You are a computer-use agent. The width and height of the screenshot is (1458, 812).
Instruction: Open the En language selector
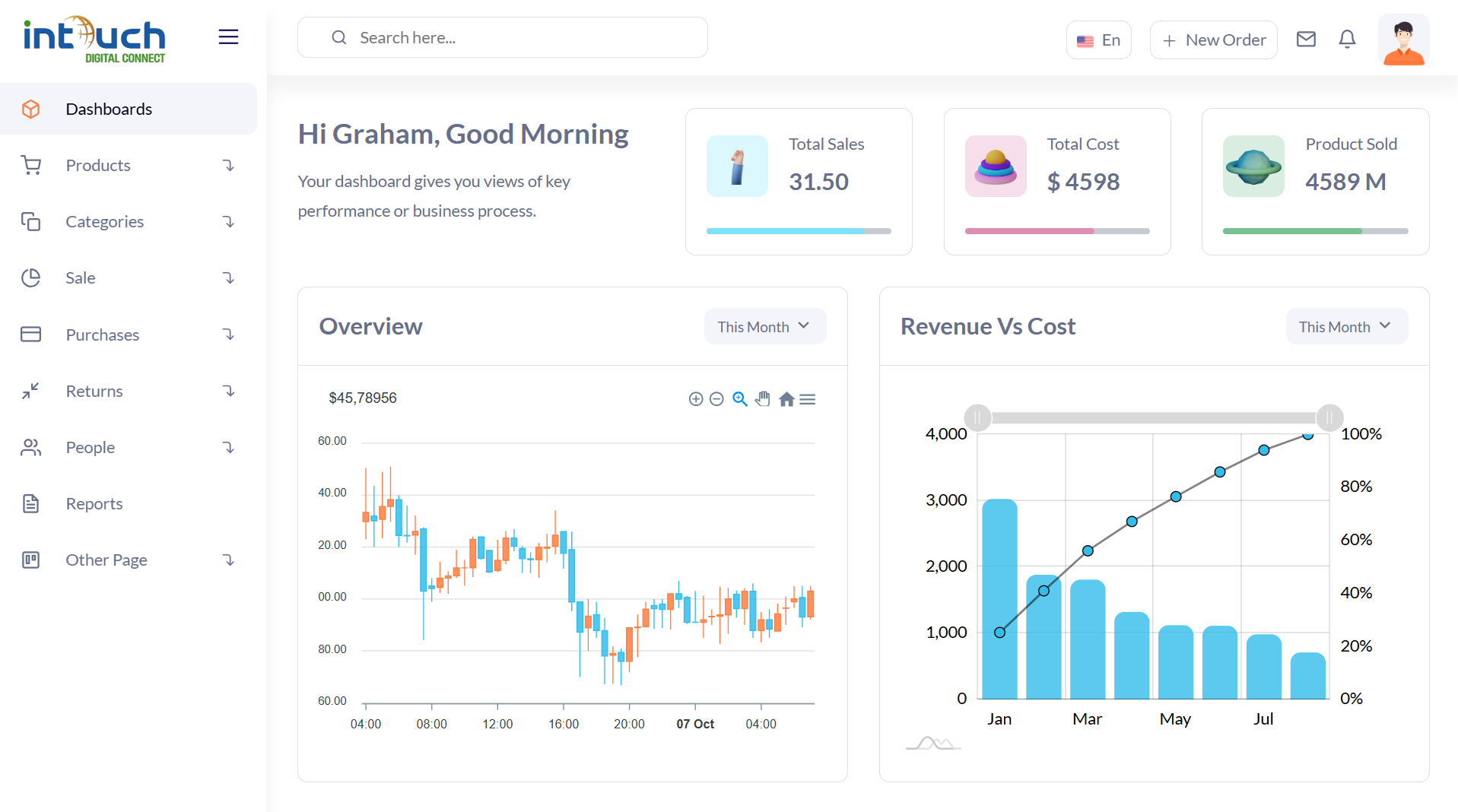pyautogui.click(x=1098, y=40)
